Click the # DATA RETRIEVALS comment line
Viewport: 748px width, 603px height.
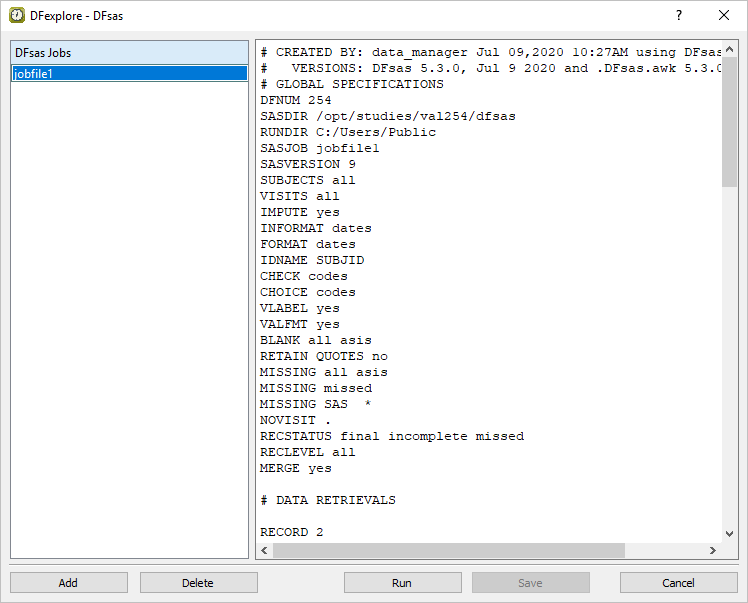click(x=328, y=500)
